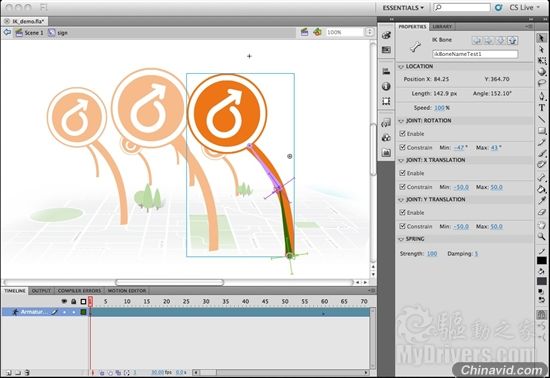Collapse the Spring section
550x378 pixels.
[x=401, y=239]
